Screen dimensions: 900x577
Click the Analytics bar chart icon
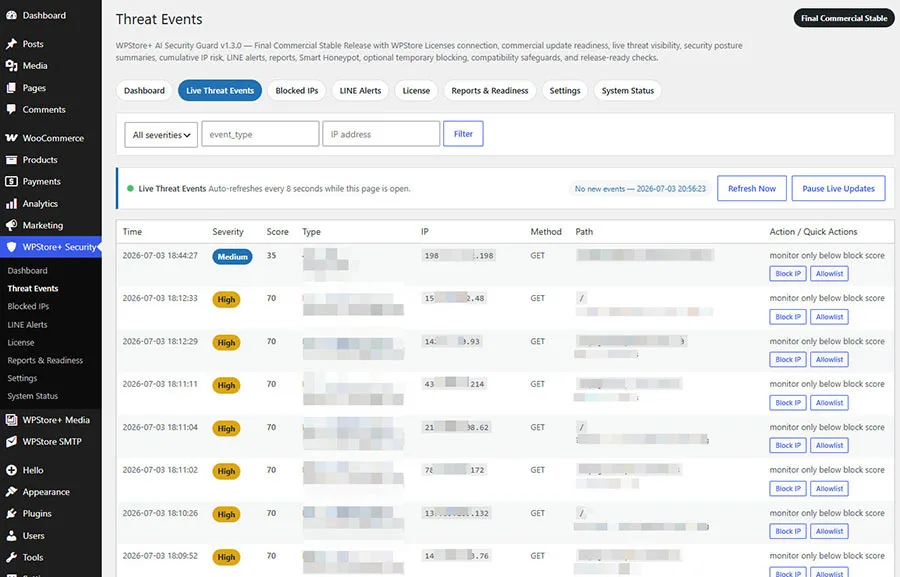[x=11, y=203]
